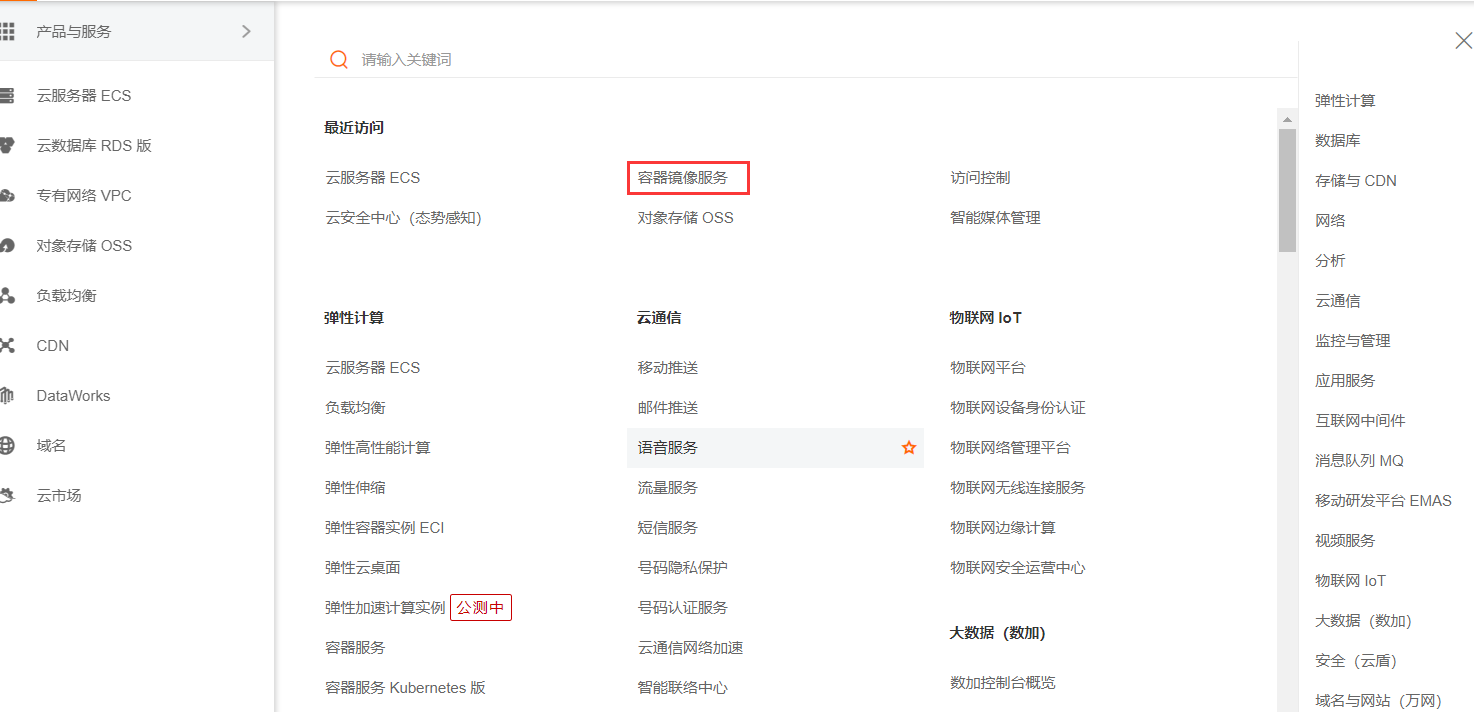This screenshot has width=1474, height=712.
Task: Open 访问控制 link
Action: [980, 178]
